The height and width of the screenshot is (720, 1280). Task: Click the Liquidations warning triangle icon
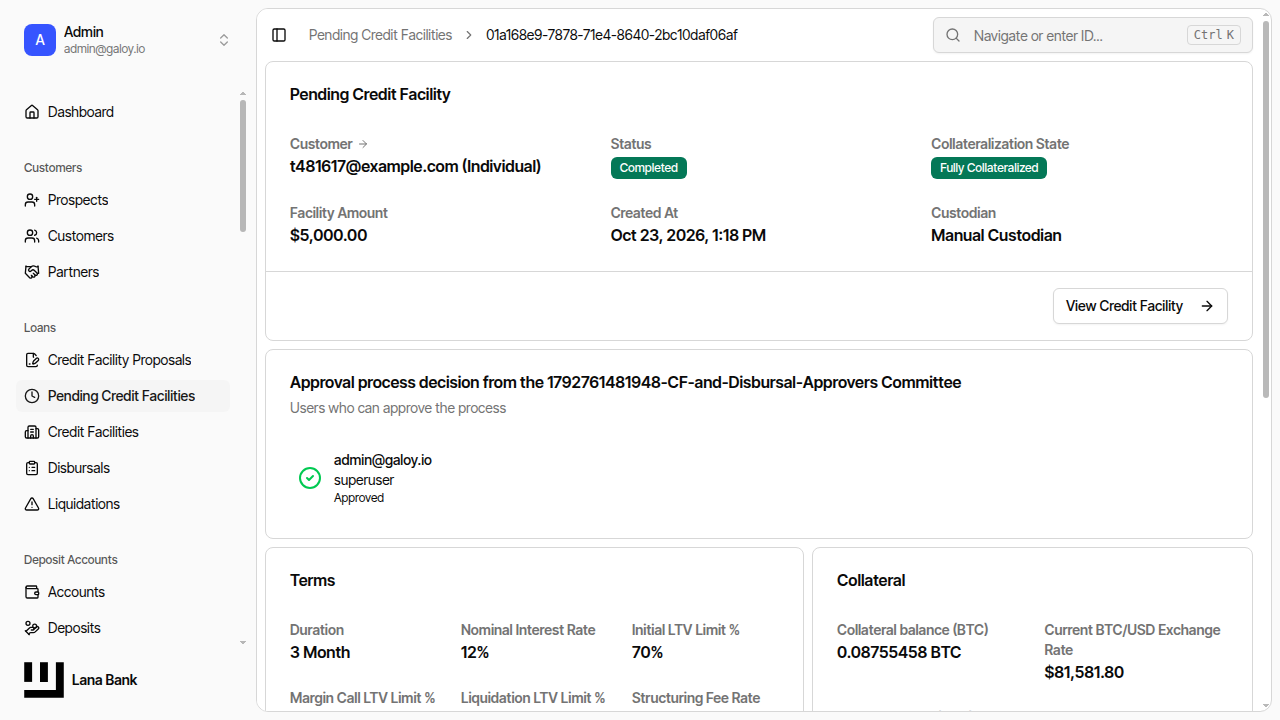click(32, 504)
